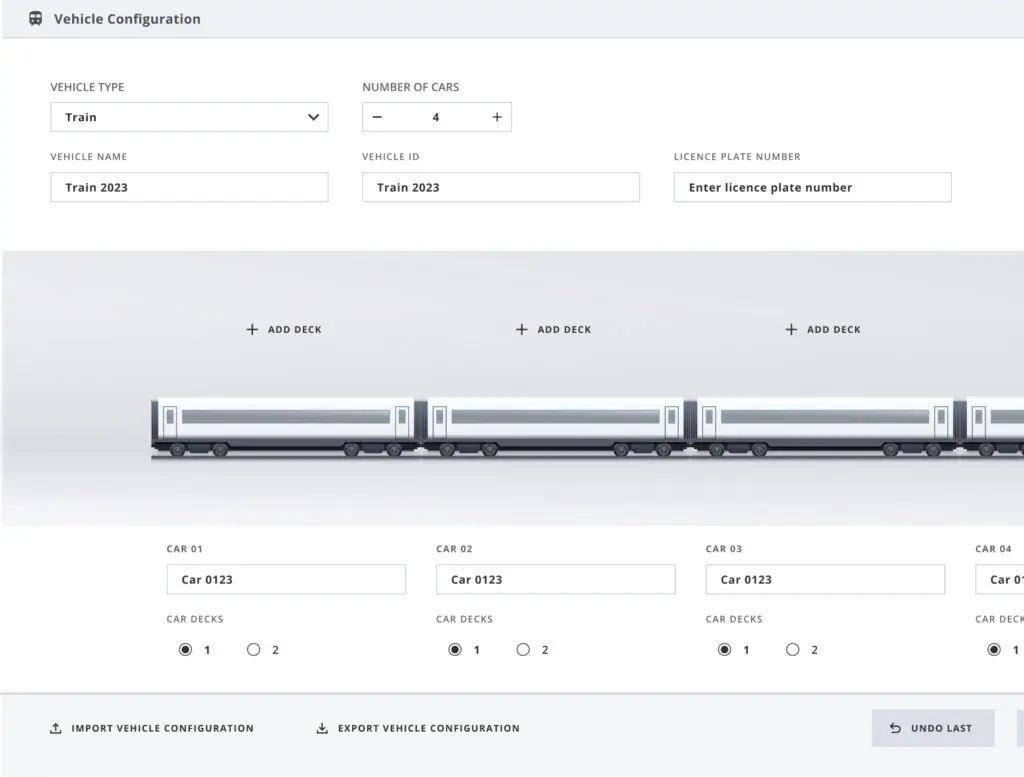Click the train icon beside Vehicle Configuration
1024x777 pixels.
[36, 18]
